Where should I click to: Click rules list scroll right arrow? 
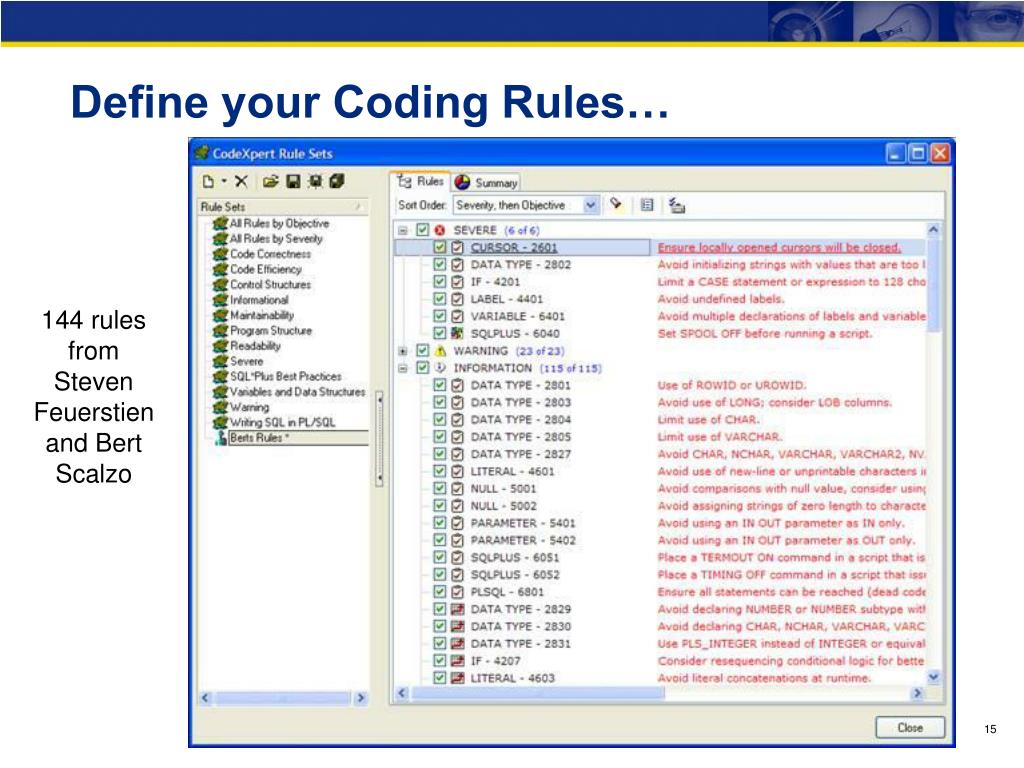(918, 693)
